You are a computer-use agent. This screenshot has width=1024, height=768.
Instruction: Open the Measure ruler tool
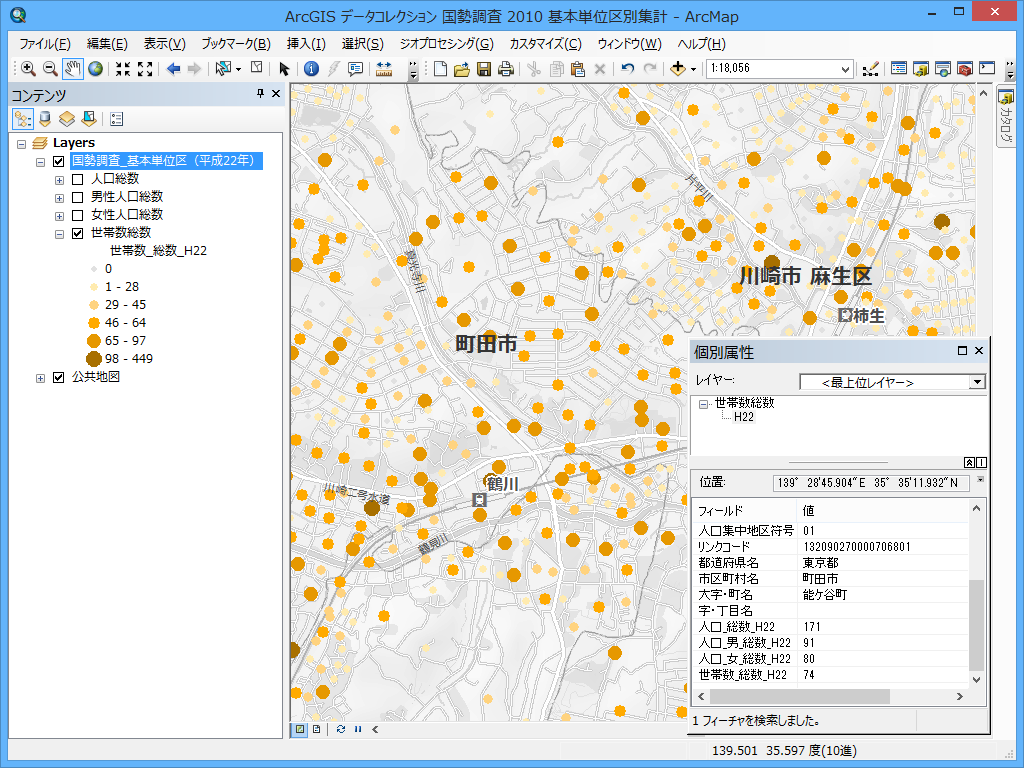[384, 69]
